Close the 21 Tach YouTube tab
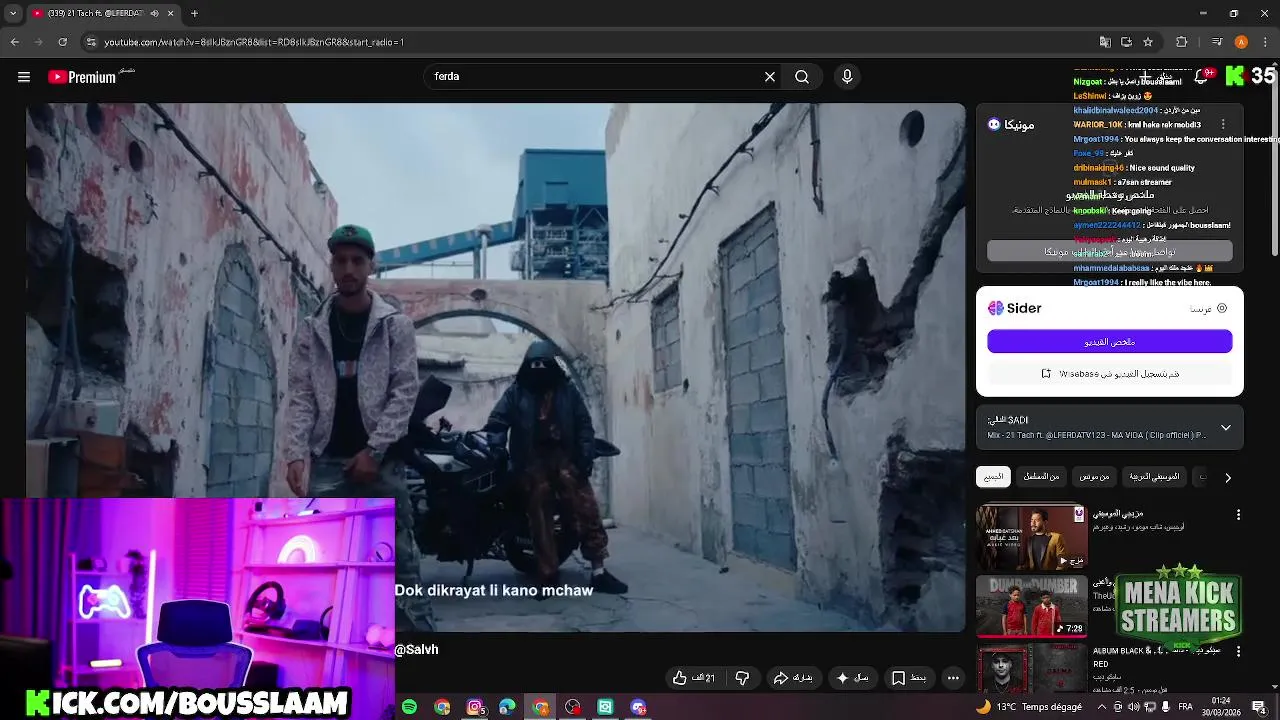The image size is (1280, 720). click(x=170, y=14)
